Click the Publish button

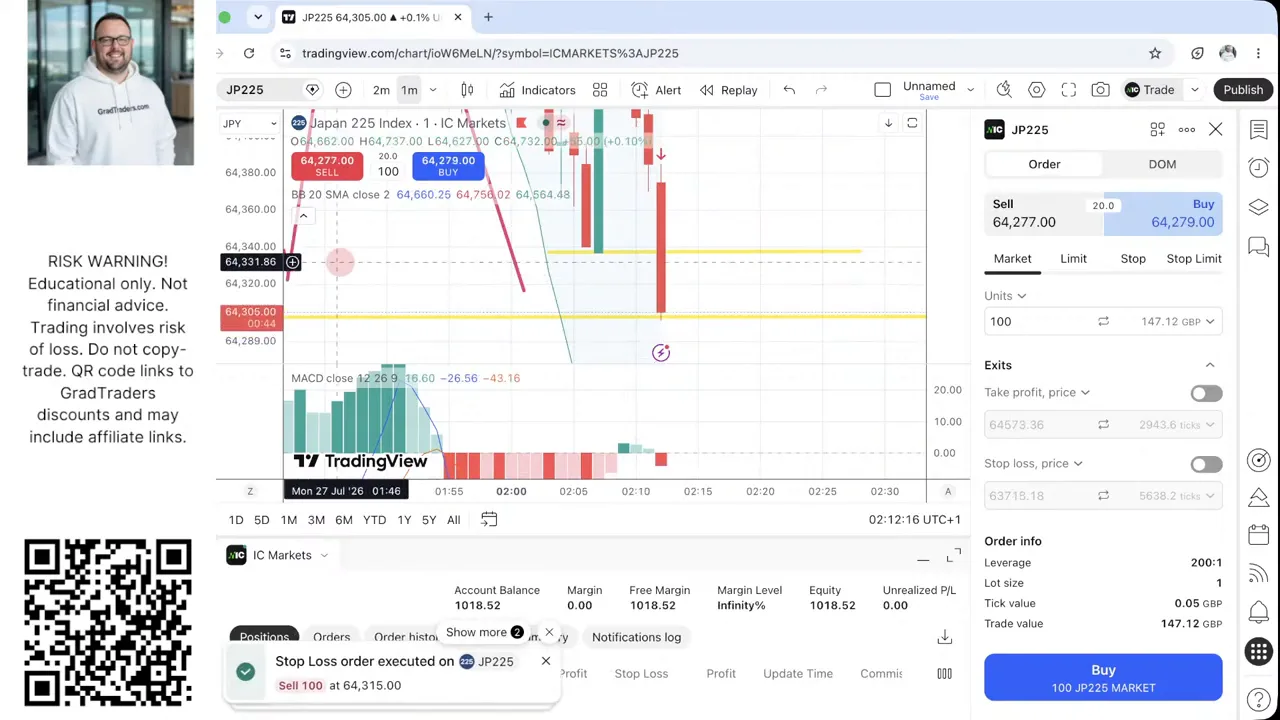[x=1243, y=90]
